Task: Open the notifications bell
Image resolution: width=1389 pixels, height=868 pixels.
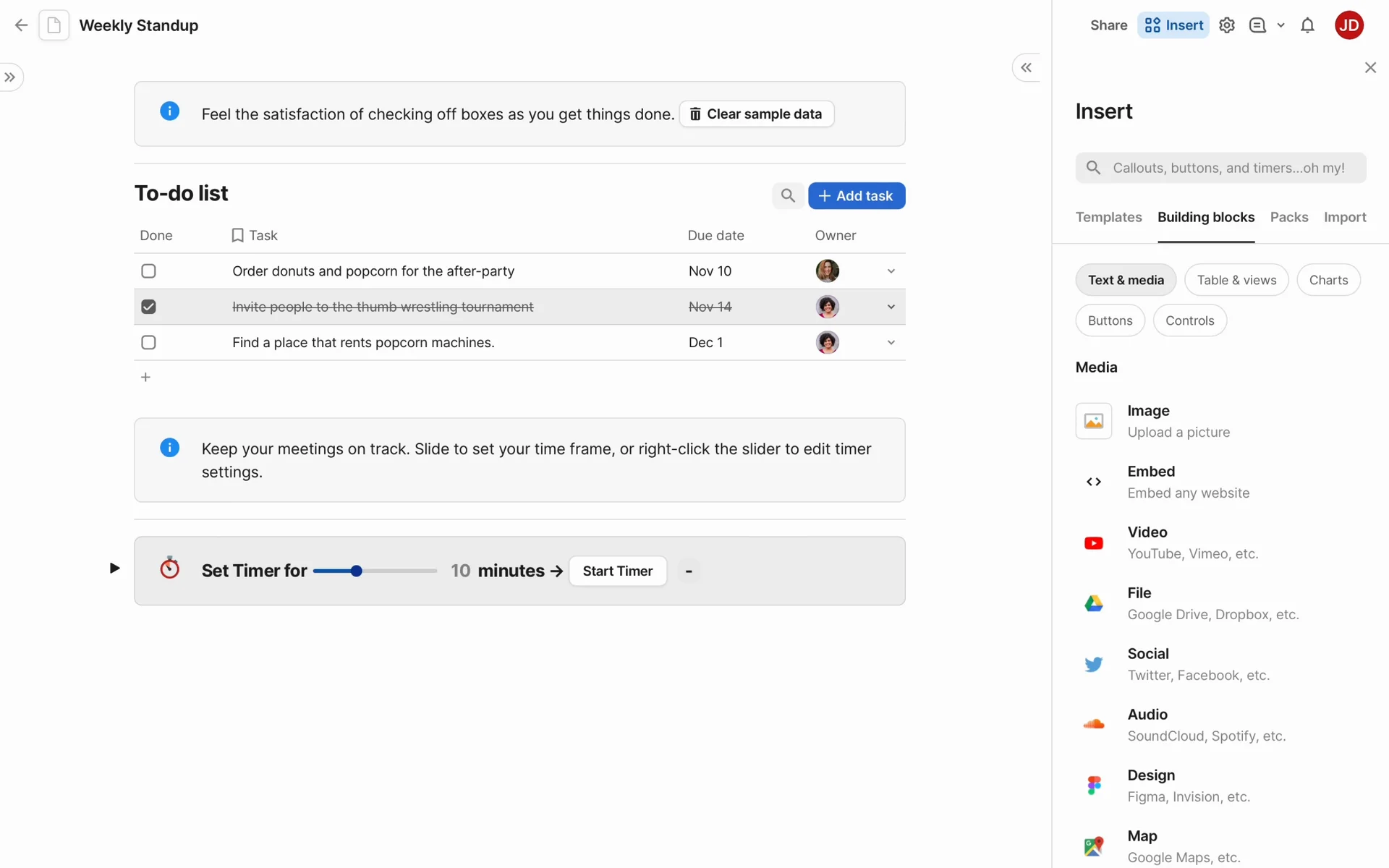Action: click(1307, 25)
